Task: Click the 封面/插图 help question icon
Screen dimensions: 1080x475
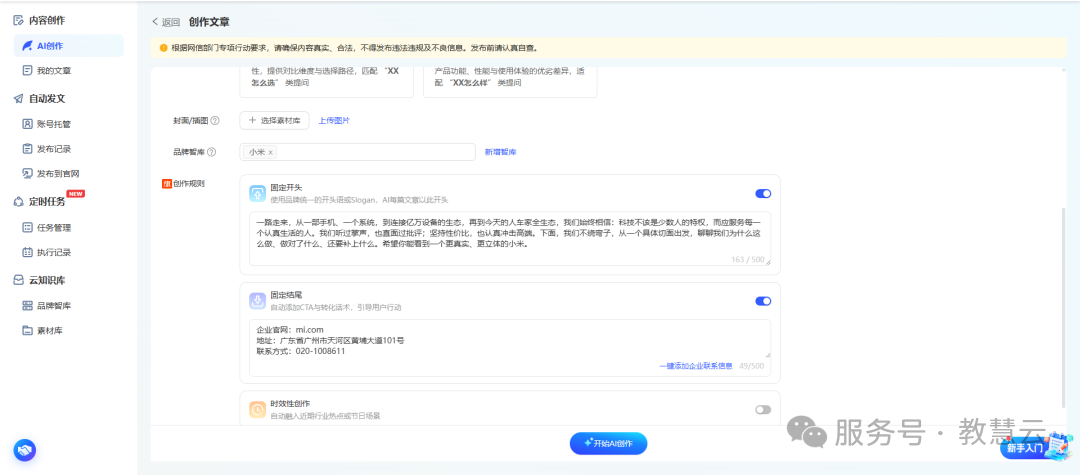Action: pos(215,120)
